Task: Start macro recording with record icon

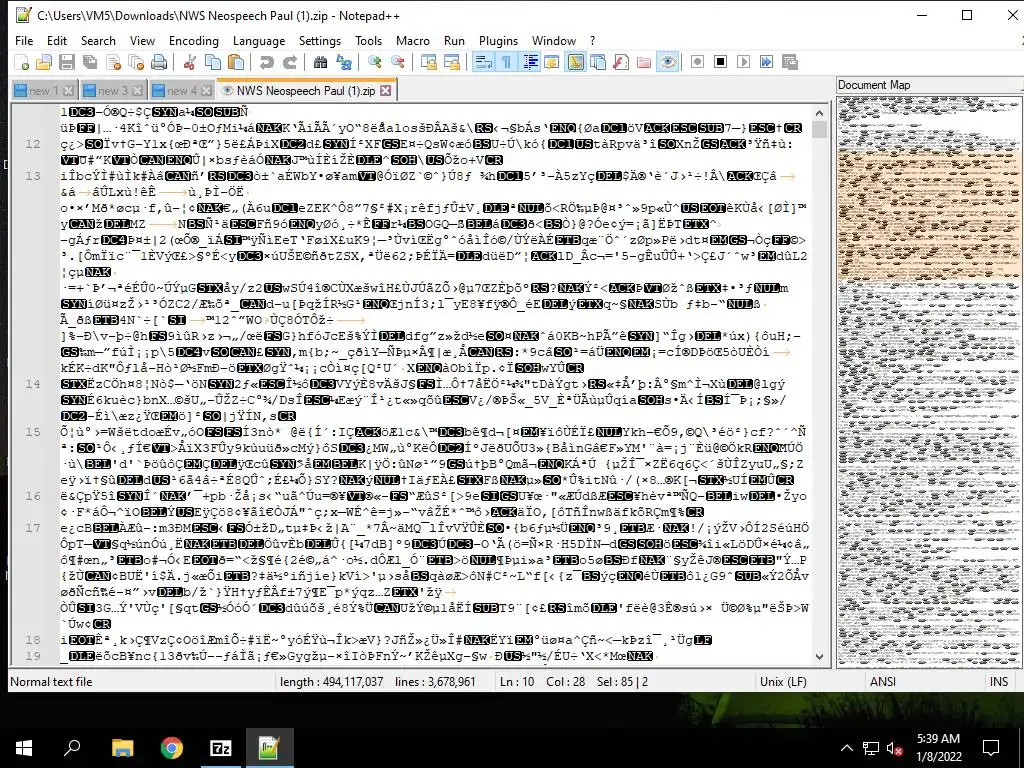Action: point(697,62)
